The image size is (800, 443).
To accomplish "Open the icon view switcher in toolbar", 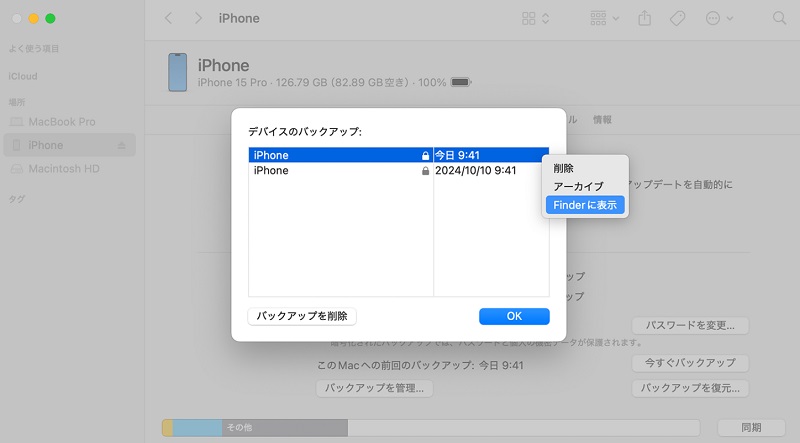I will [x=535, y=19].
